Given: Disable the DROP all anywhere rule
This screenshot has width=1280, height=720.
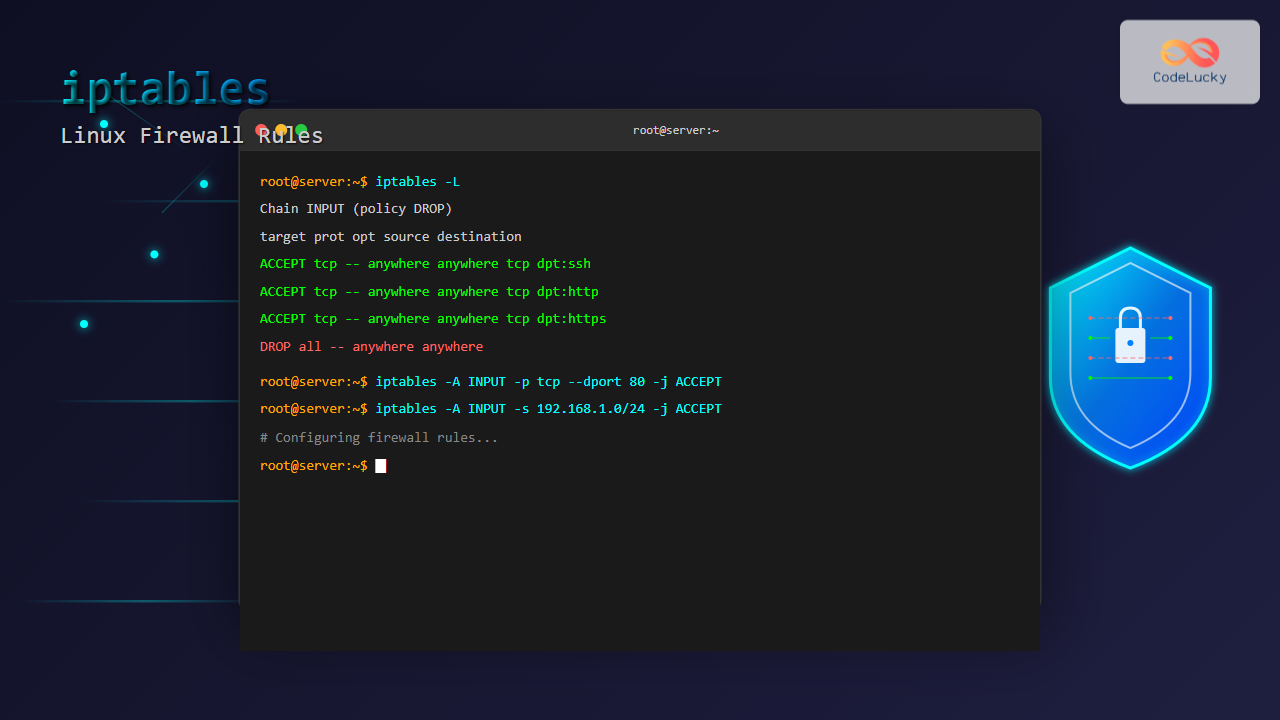Looking at the screenshot, I should pos(370,346).
